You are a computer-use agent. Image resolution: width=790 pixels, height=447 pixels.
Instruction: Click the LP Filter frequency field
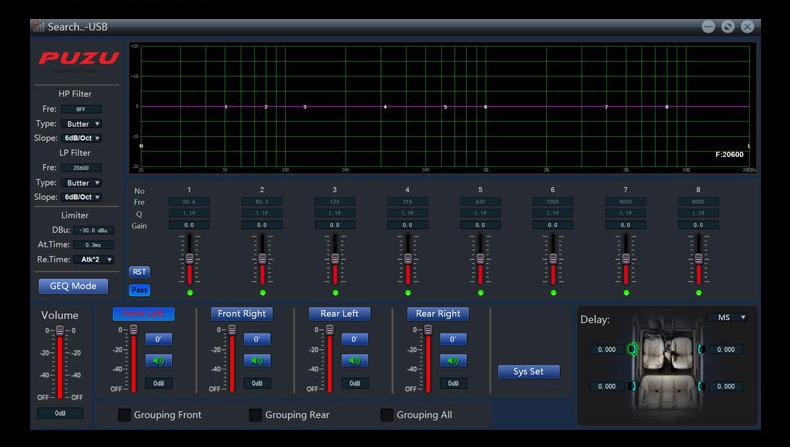81,168
